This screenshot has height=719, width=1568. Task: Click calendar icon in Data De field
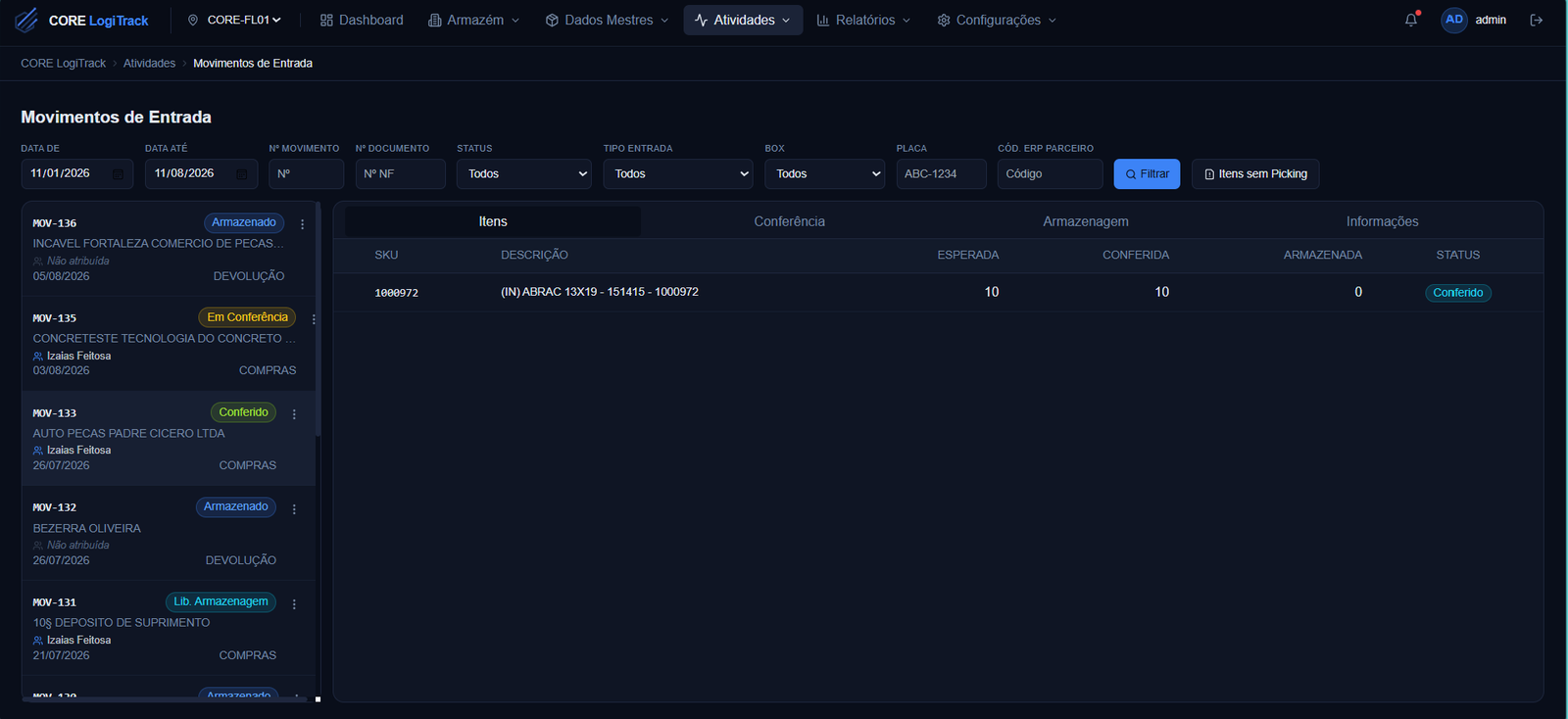[118, 174]
